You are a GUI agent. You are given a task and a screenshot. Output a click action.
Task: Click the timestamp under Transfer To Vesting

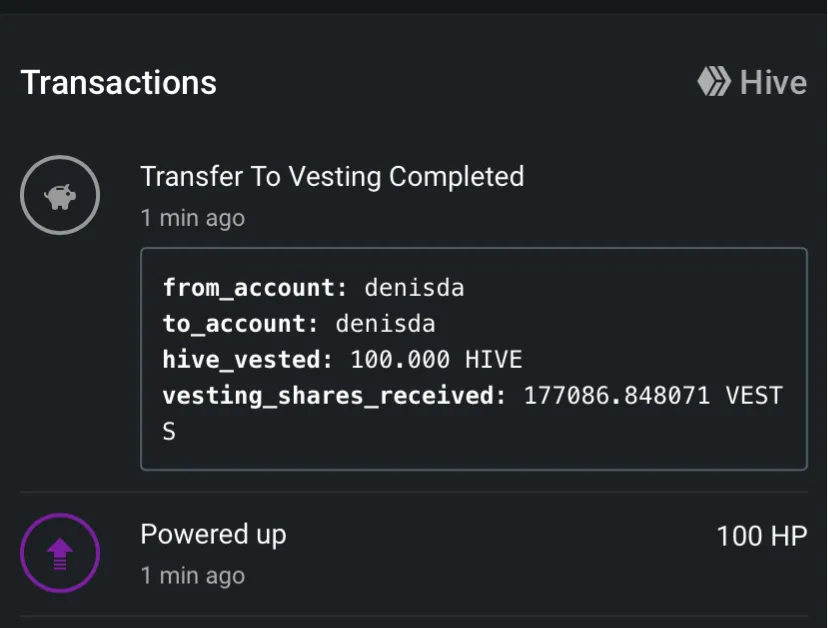click(192, 218)
